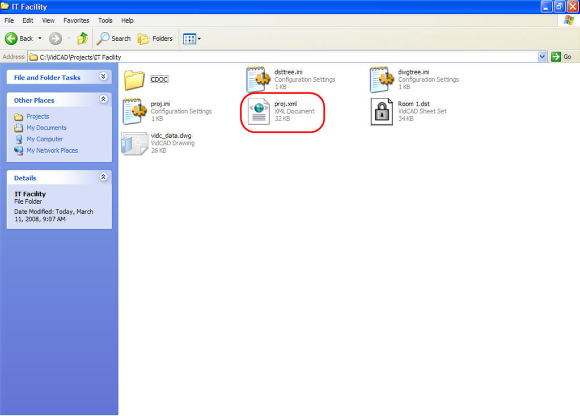Toggle the Folders pane
Image resolution: width=580 pixels, height=416 pixels.
pos(155,38)
